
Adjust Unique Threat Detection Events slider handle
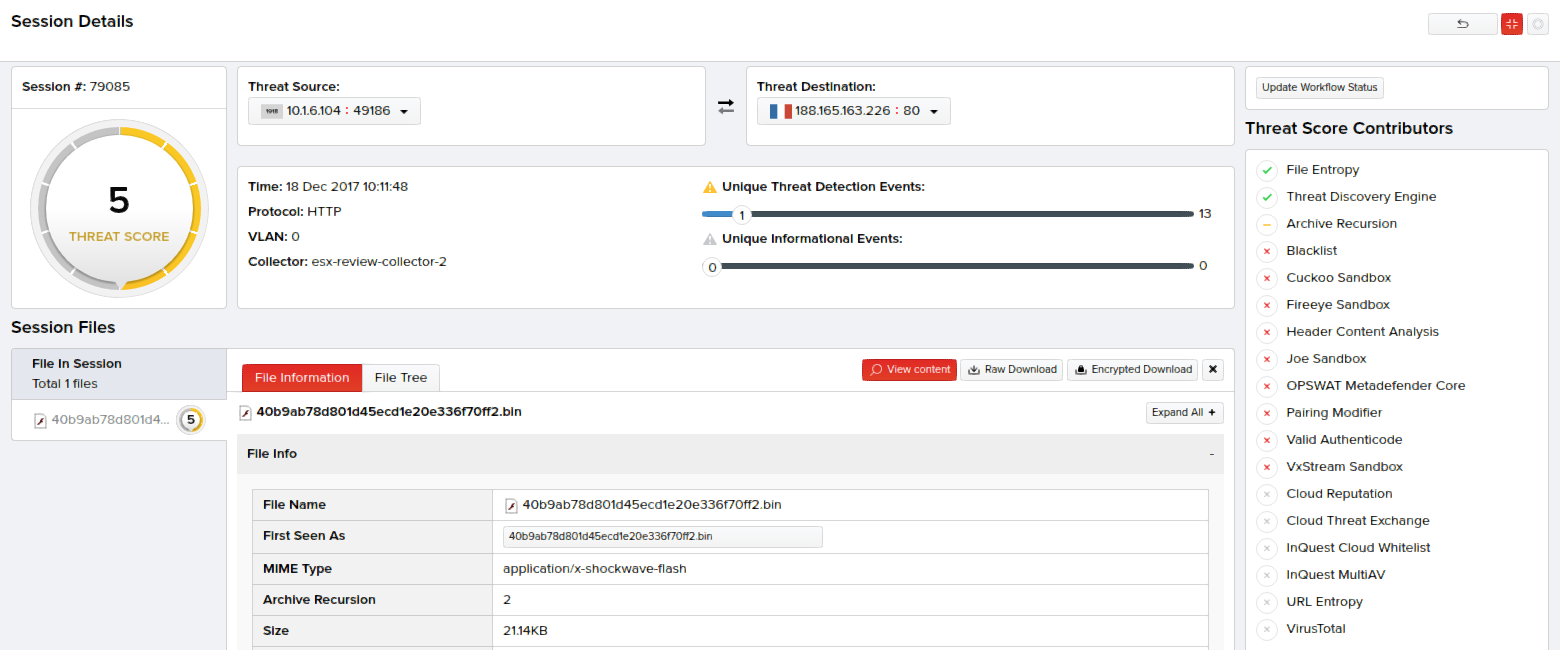click(x=741, y=214)
